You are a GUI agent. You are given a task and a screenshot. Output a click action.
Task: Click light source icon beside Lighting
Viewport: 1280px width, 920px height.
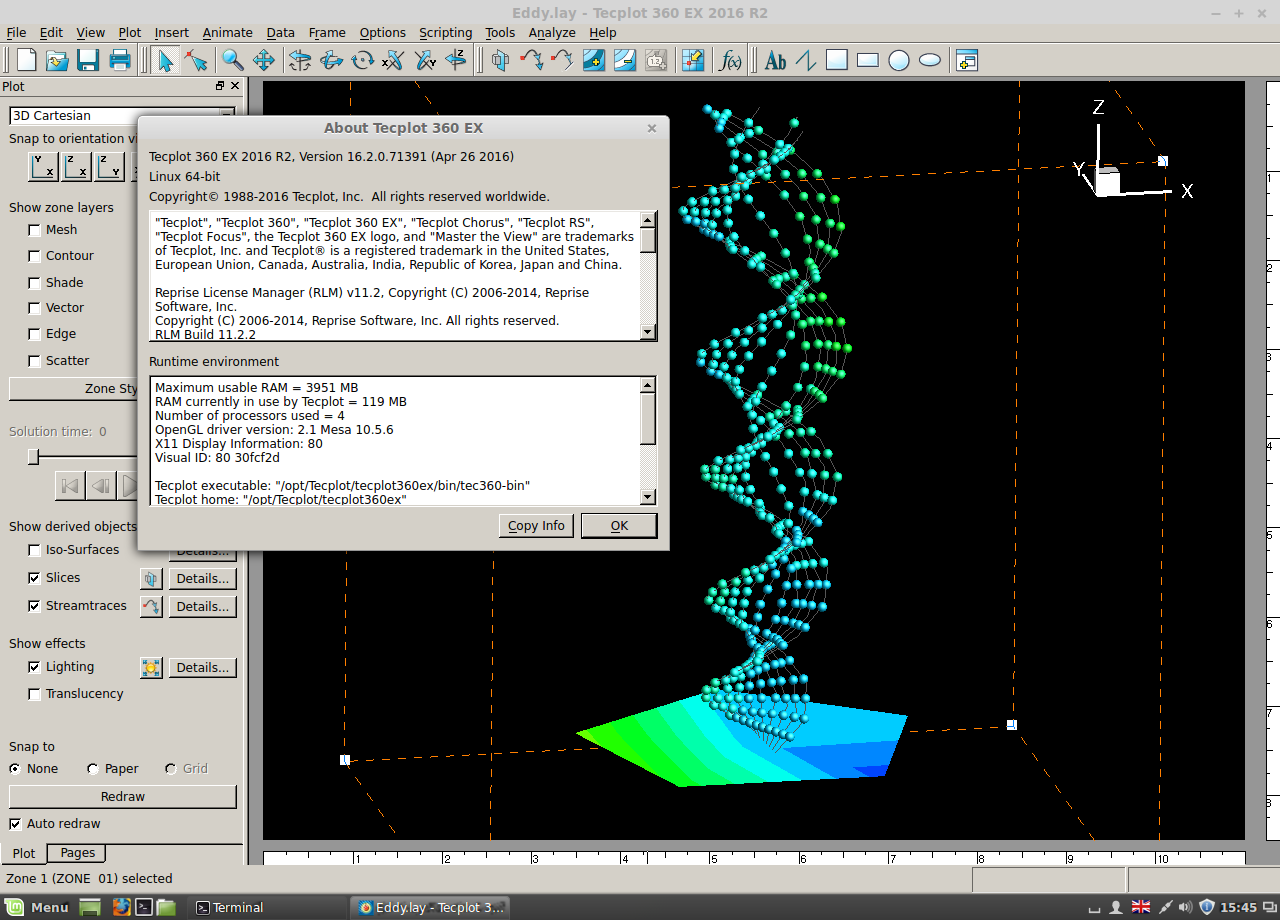point(151,667)
